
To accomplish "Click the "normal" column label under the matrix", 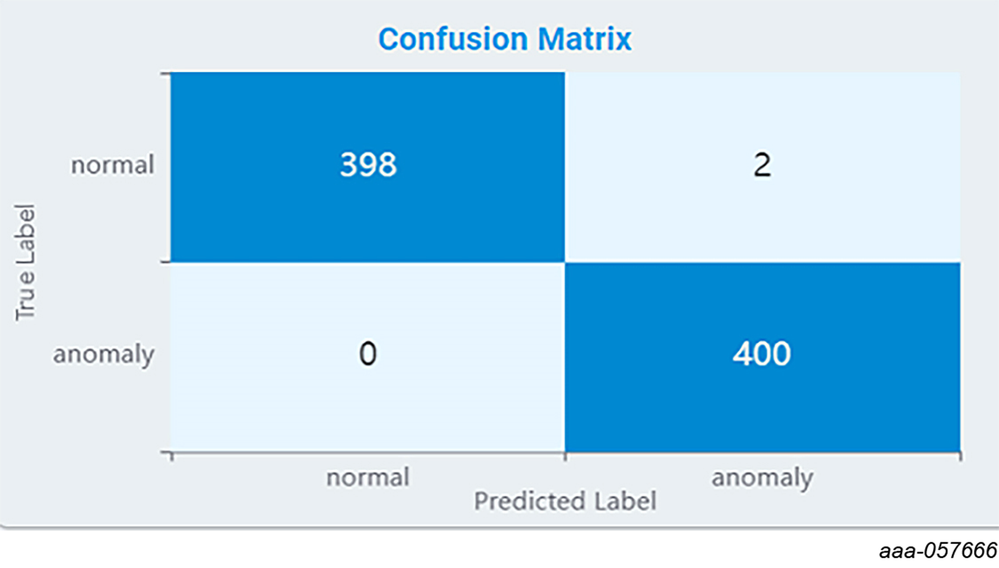I will point(367,478).
